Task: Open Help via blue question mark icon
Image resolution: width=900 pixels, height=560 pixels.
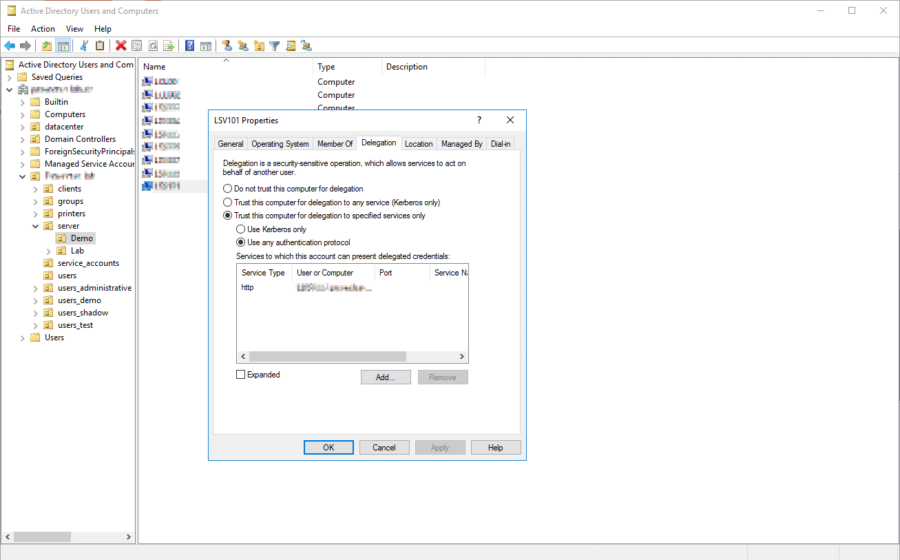Action: tap(189, 46)
